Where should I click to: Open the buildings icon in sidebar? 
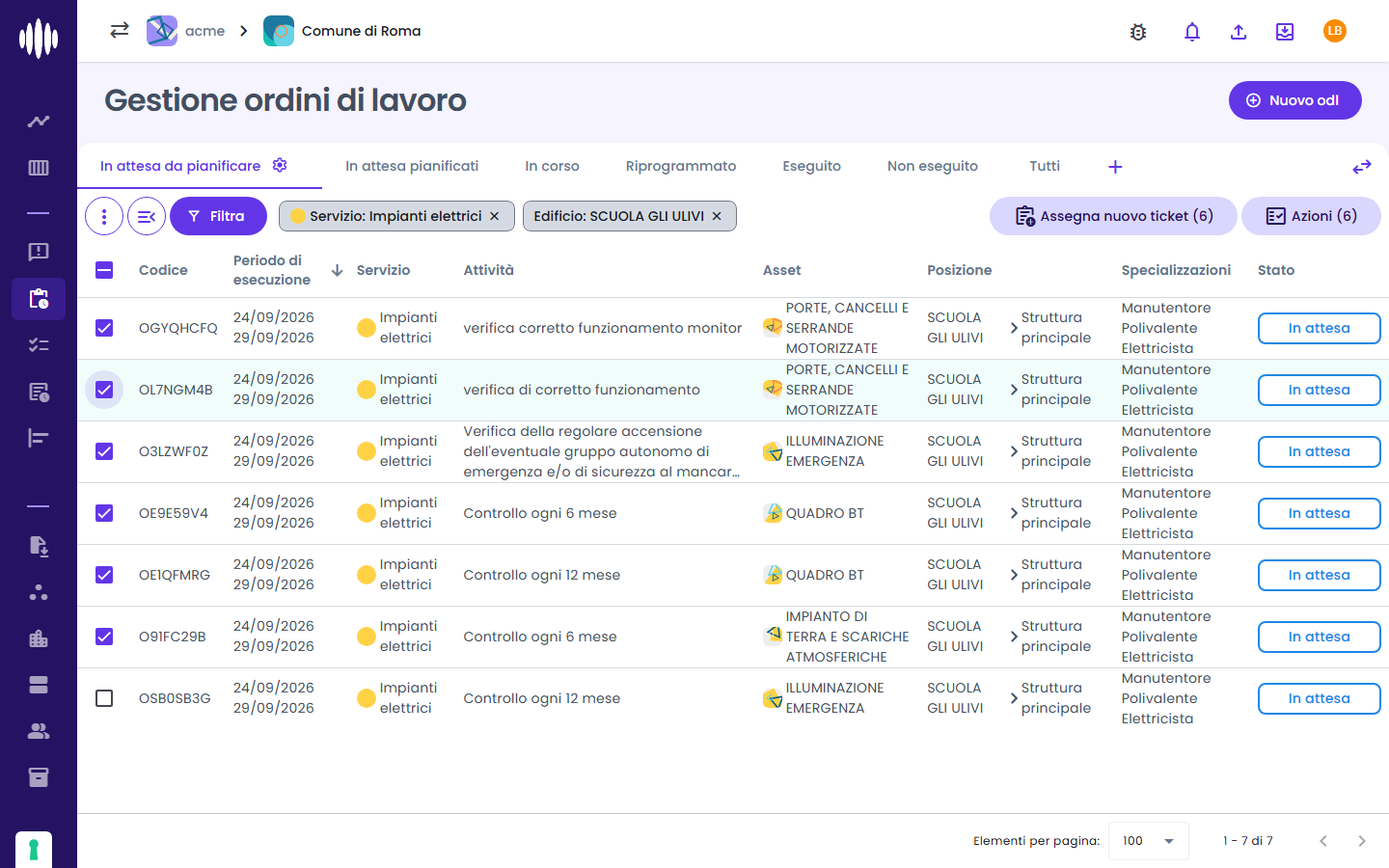pyautogui.click(x=39, y=638)
